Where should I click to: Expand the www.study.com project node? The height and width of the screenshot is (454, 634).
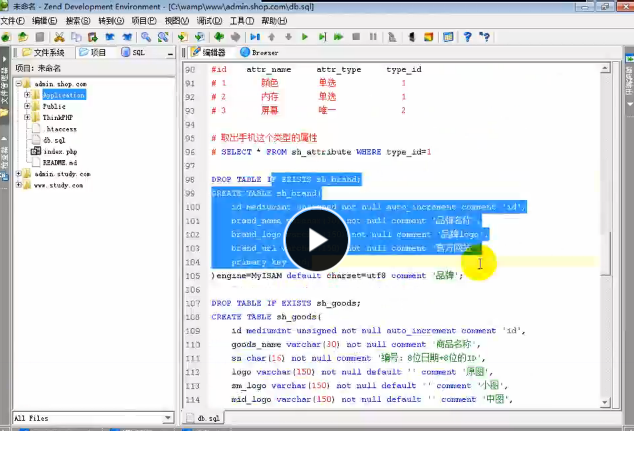tap(19, 185)
